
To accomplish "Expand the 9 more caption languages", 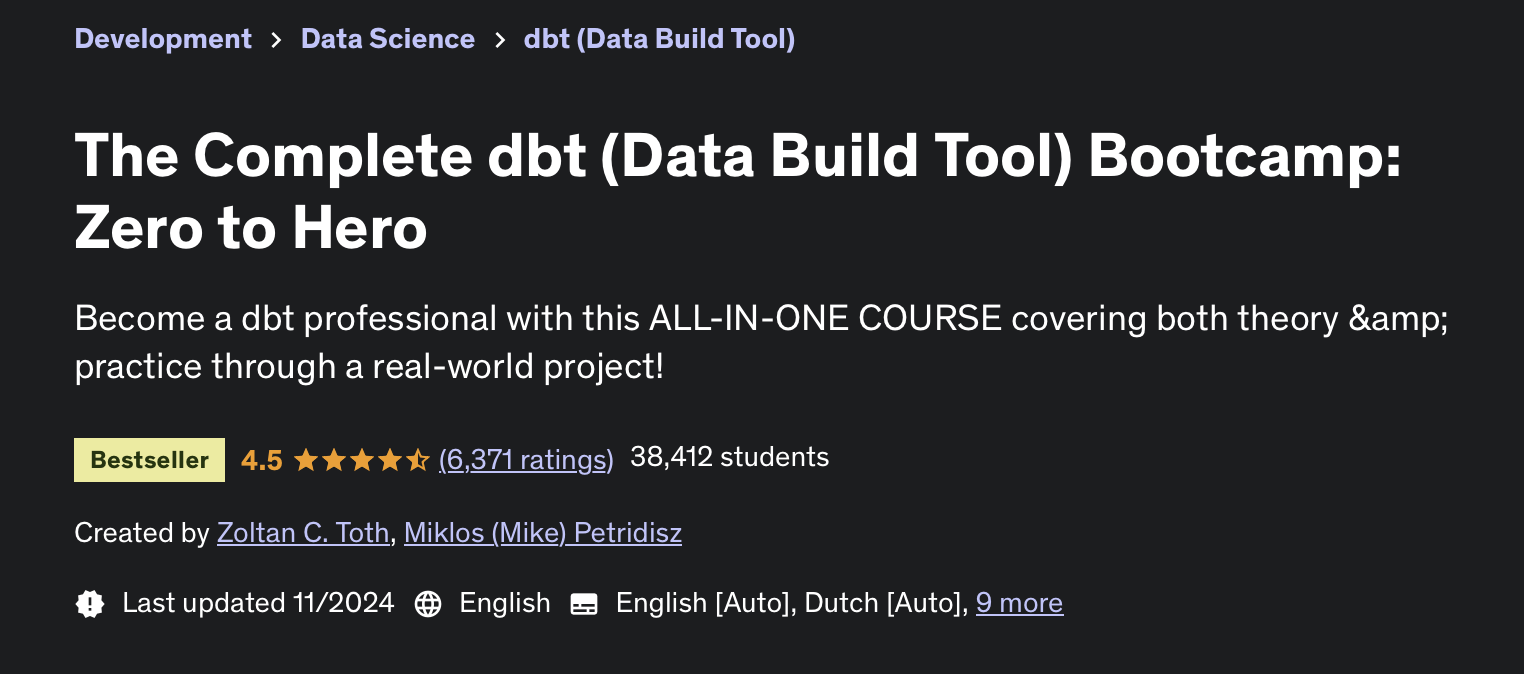I will (1019, 603).
